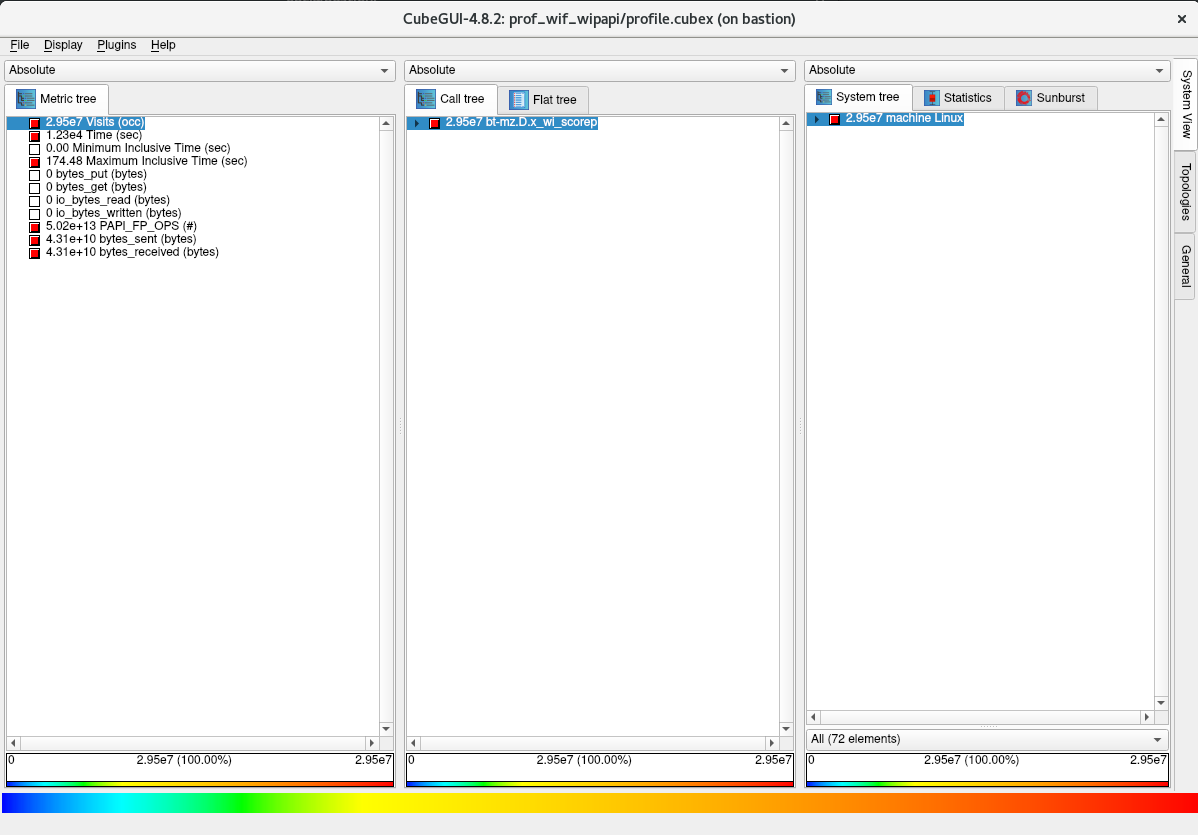Click the box next to io_bytes_read metric
The image size is (1198, 835).
click(35, 201)
